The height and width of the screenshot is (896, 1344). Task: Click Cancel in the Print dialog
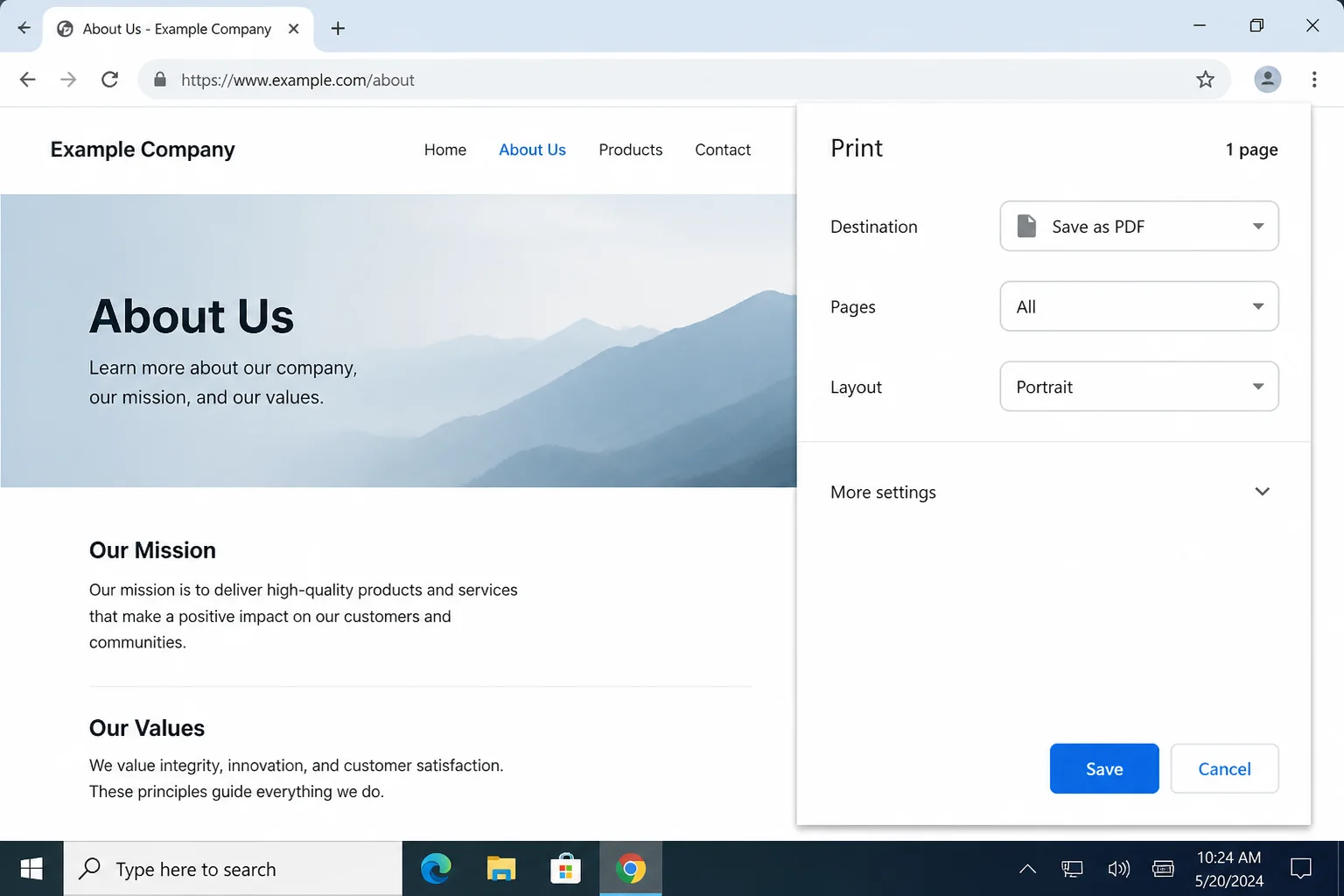coord(1224,768)
